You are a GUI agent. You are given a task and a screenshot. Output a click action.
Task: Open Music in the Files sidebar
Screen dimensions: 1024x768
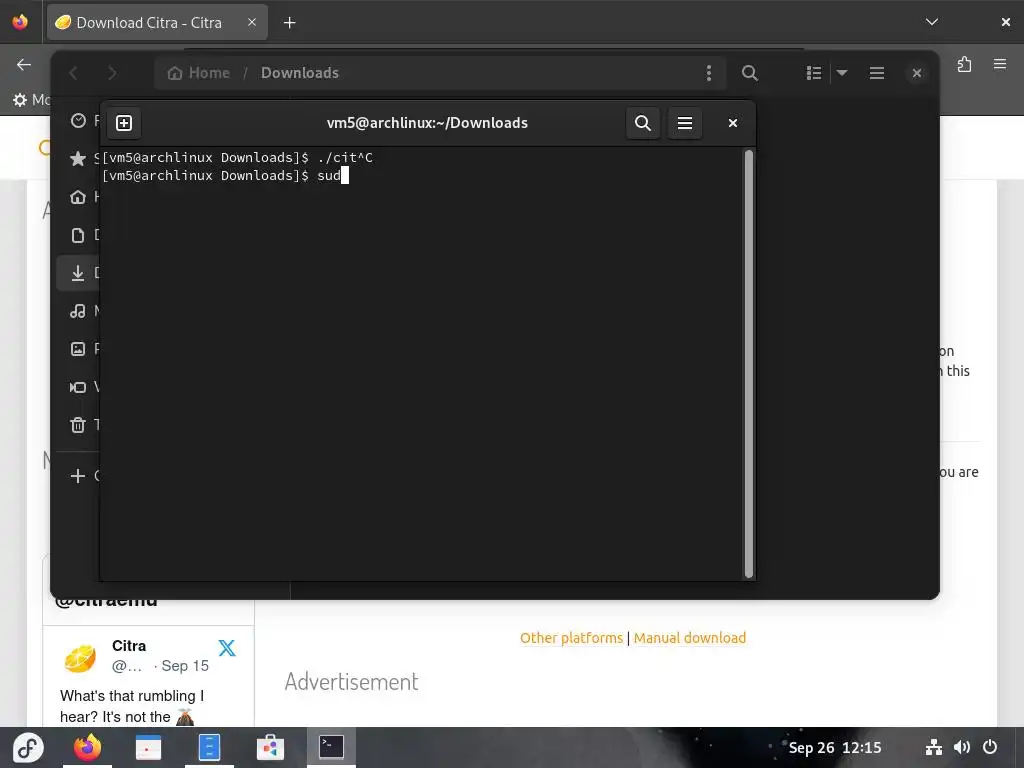[78, 311]
